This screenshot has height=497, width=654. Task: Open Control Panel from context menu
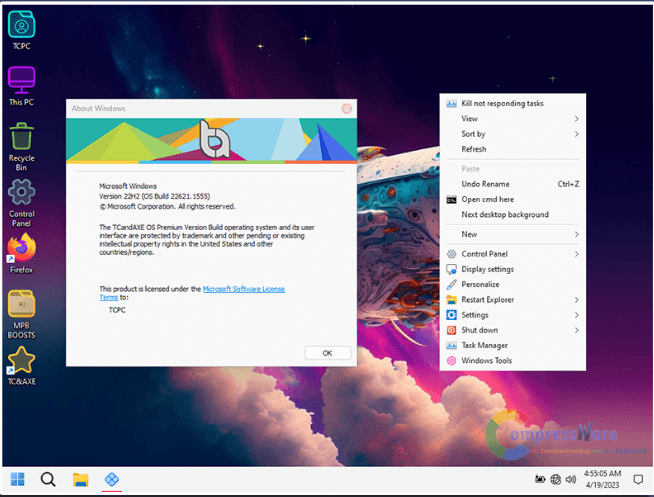(512, 254)
